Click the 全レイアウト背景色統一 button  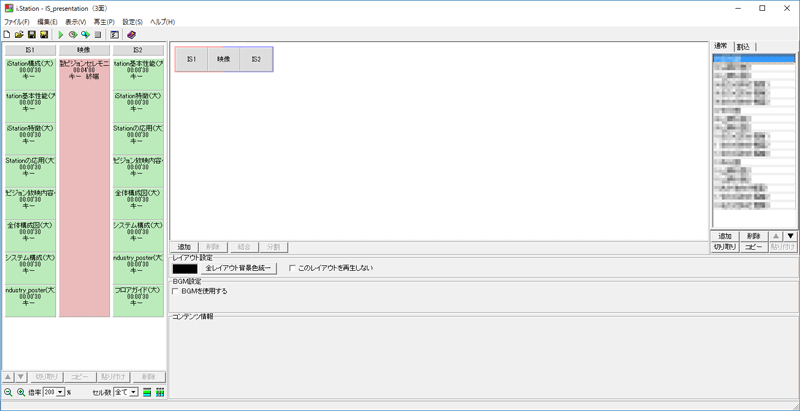click(x=239, y=268)
